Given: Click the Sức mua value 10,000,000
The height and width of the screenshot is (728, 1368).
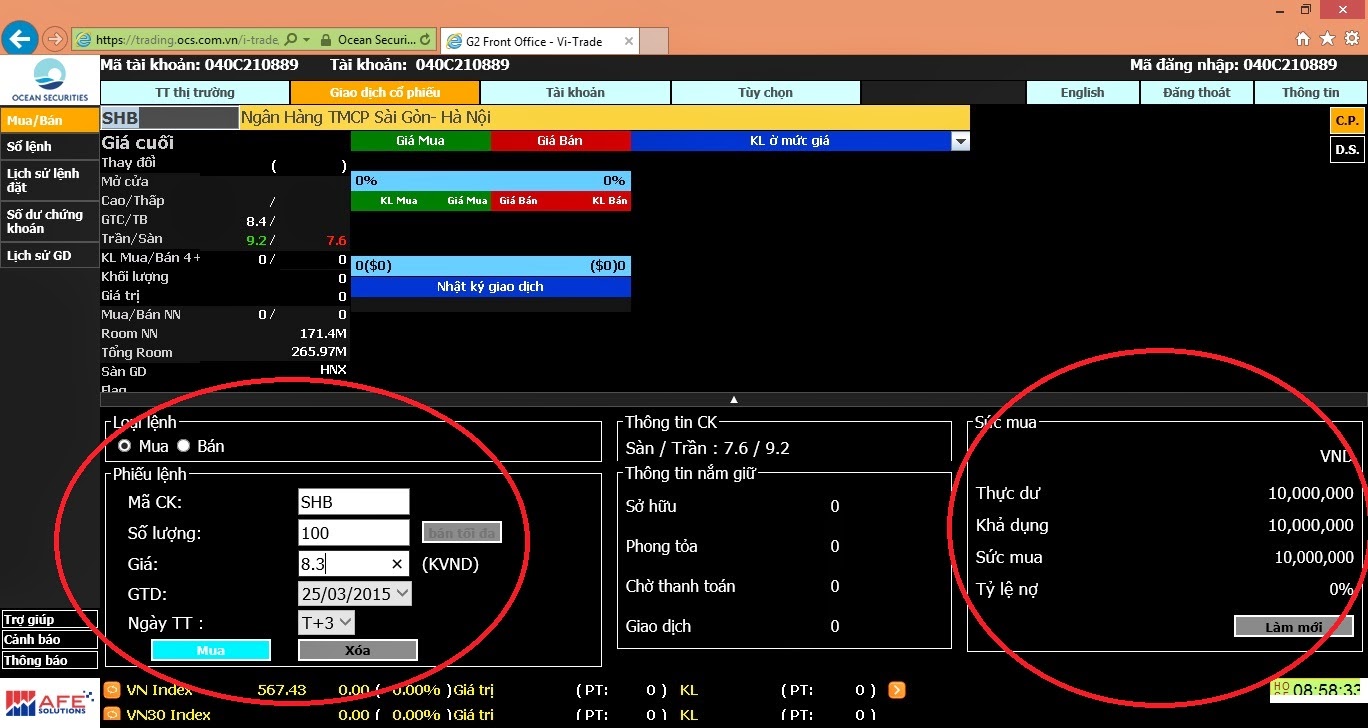Looking at the screenshot, I should [1313, 557].
